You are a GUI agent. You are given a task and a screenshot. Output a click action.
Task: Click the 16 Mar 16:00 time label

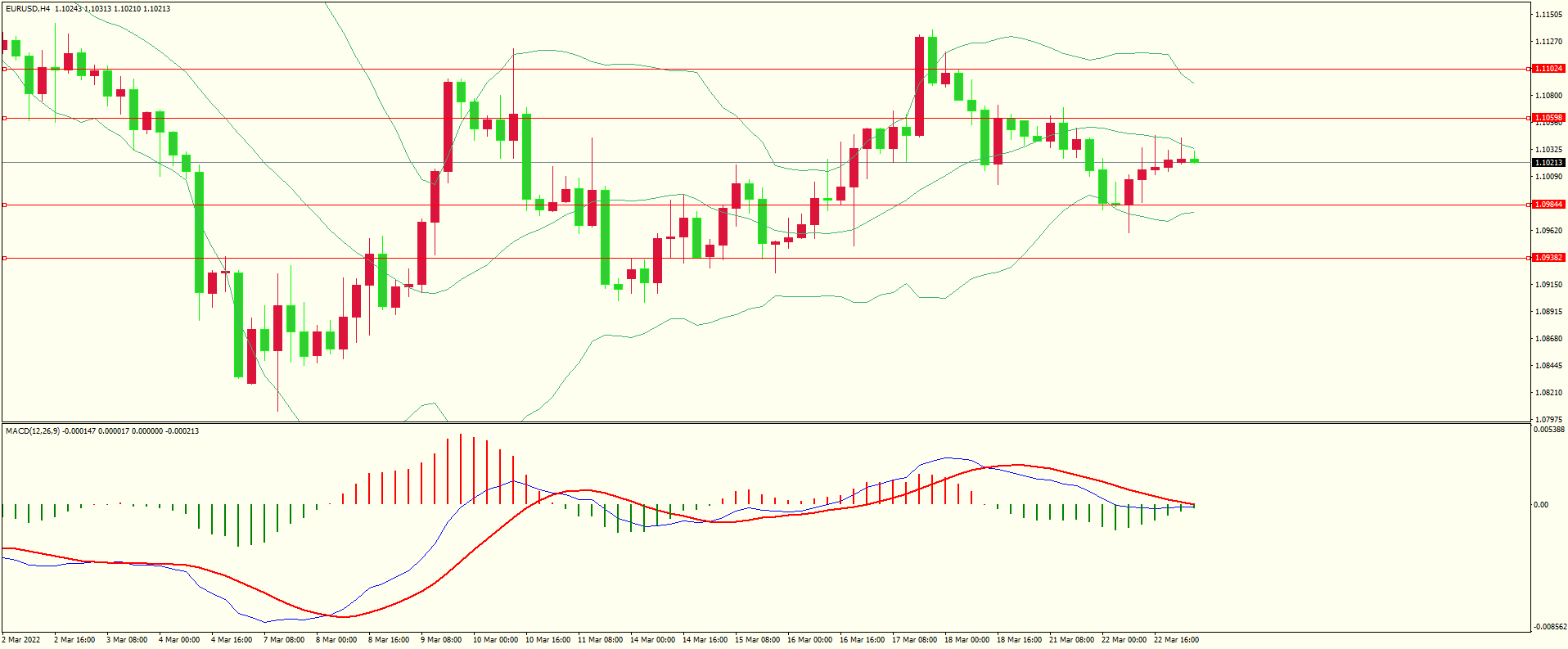click(862, 640)
